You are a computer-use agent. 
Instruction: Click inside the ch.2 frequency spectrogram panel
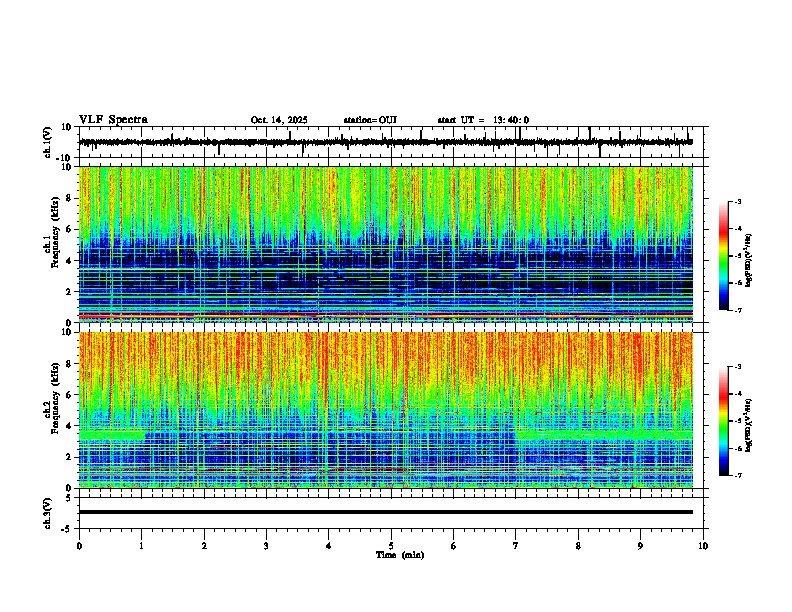385,410
